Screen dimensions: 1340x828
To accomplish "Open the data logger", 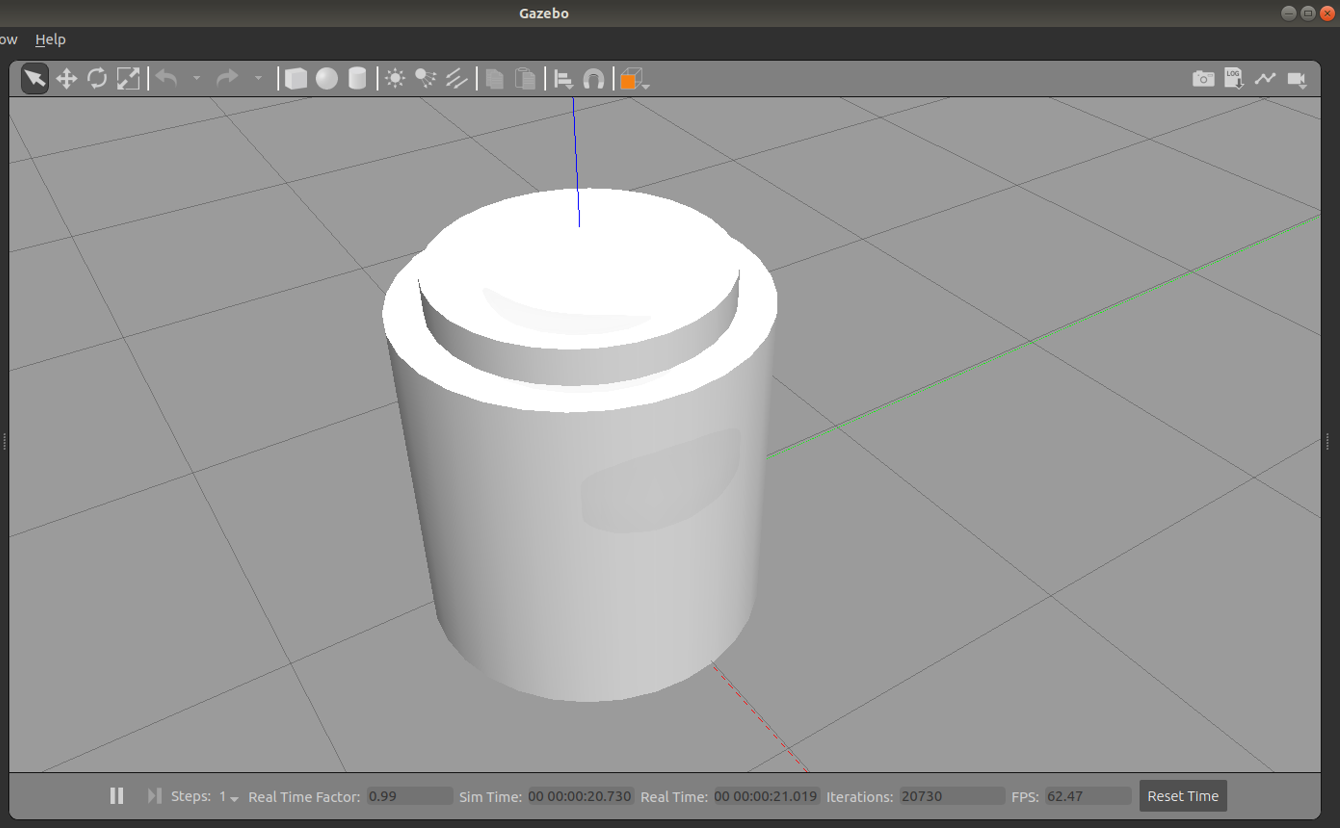I will tap(1234, 79).
